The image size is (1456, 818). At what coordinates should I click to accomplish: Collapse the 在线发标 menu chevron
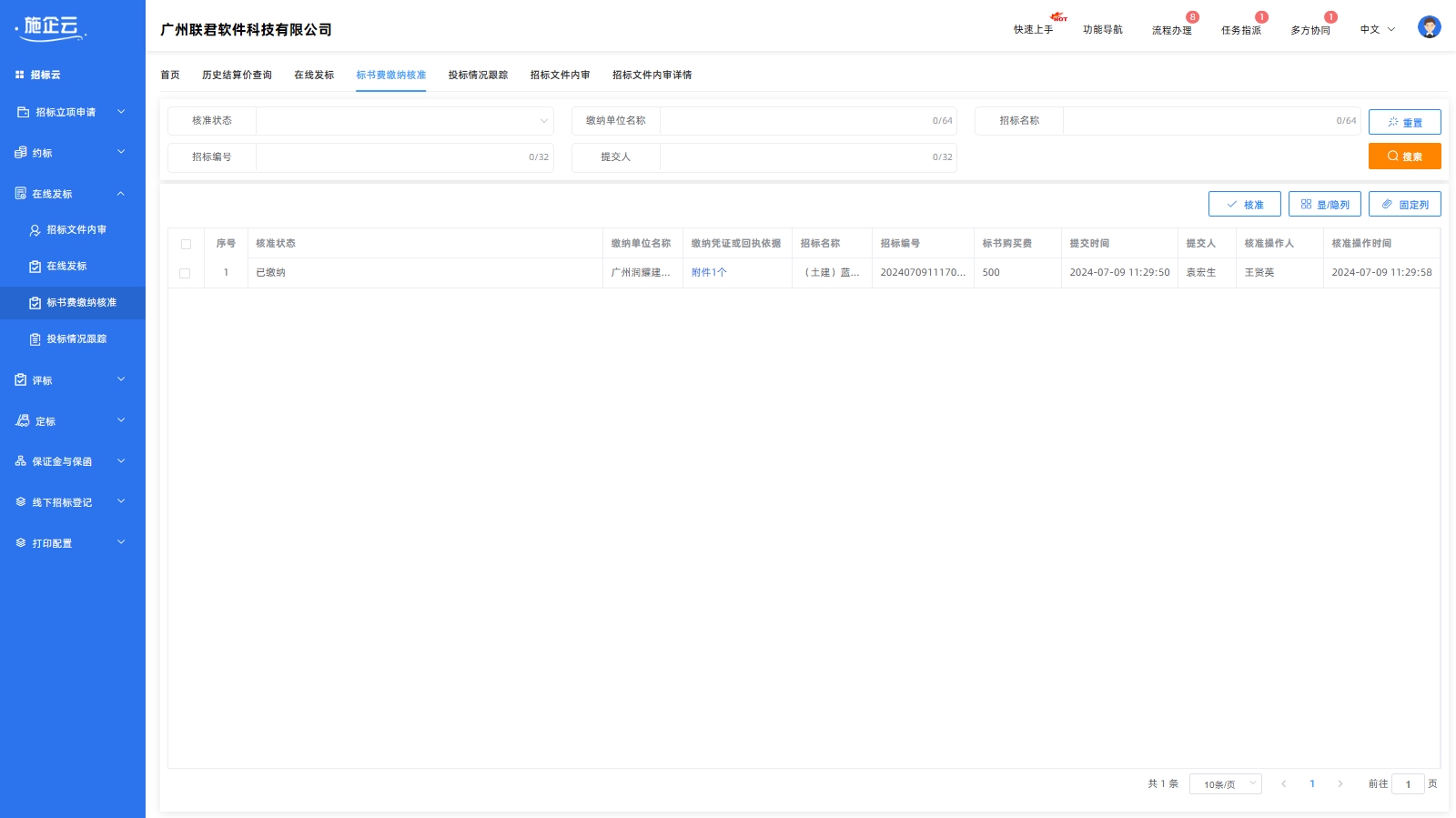pyautogui.click(x=121, y=193)
